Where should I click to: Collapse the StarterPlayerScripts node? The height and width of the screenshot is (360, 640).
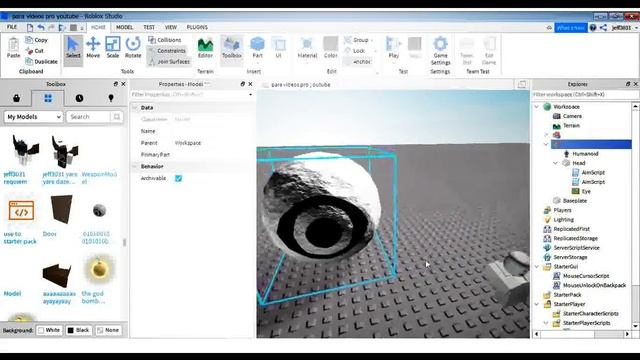(546, 323)
